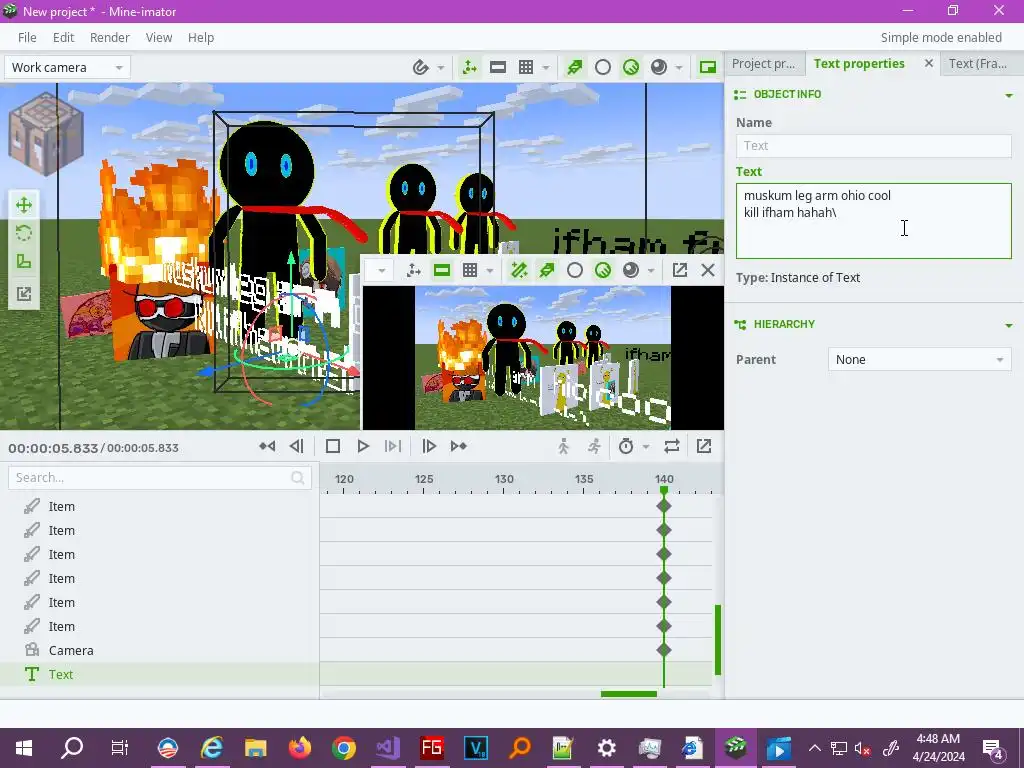Toggle grid overlay in main view toolbar

[526, 67]
